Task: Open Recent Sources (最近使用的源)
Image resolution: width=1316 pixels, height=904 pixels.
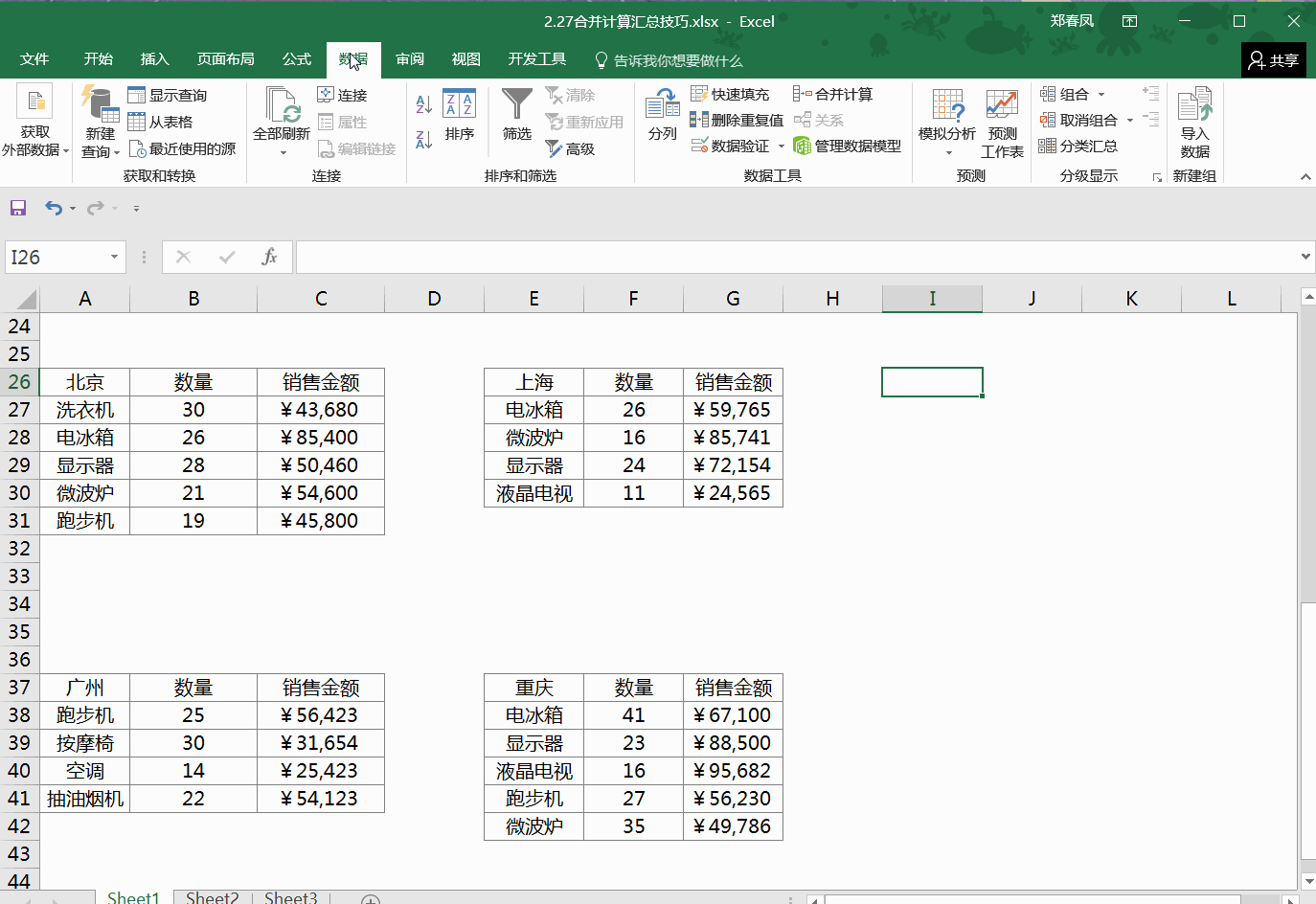Action: [182, 148]
